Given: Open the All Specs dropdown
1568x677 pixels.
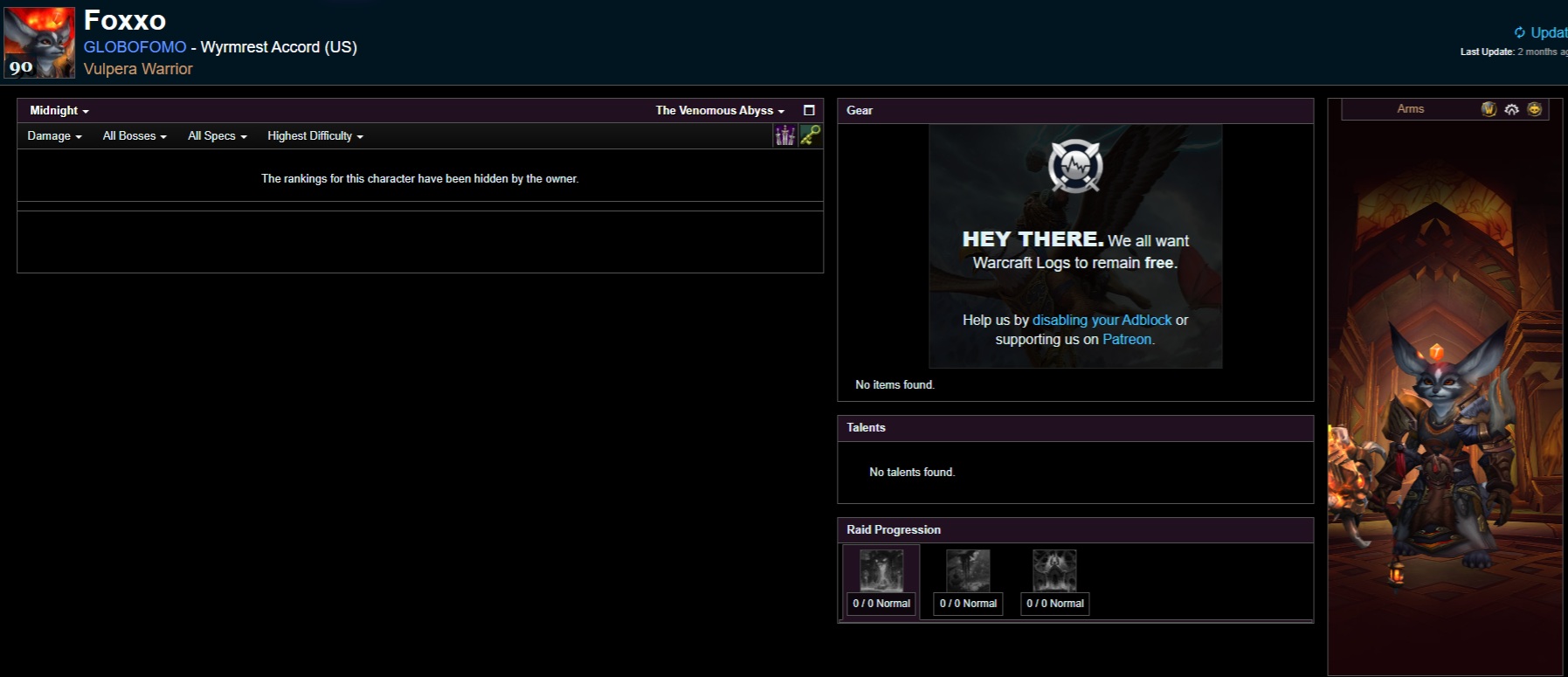Looking at the screenshot, I should coord(218,136).
